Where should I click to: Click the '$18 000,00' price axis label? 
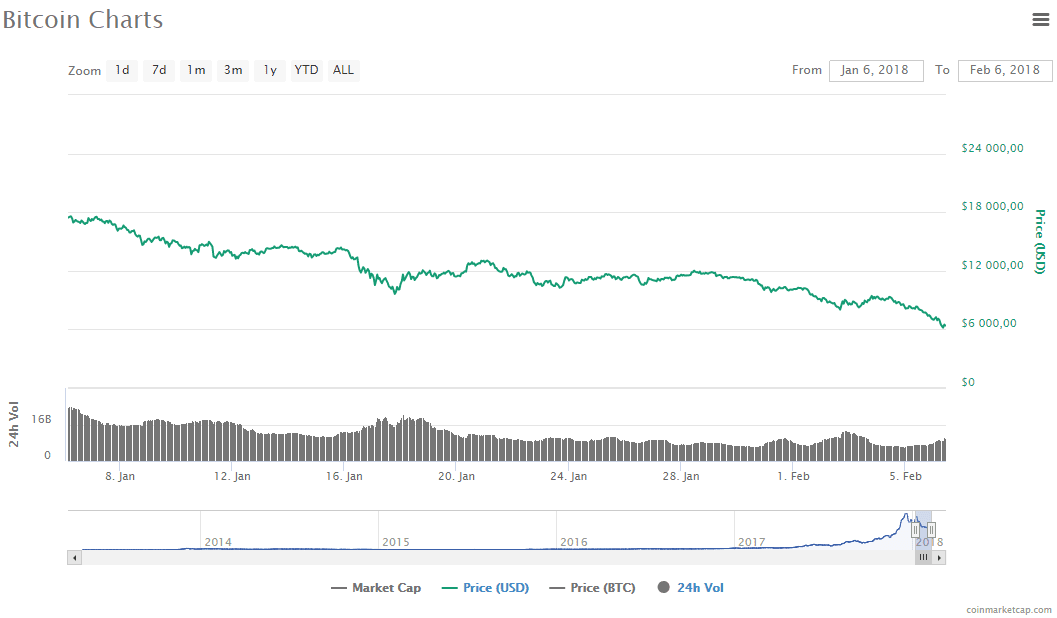tap(992, 206)
